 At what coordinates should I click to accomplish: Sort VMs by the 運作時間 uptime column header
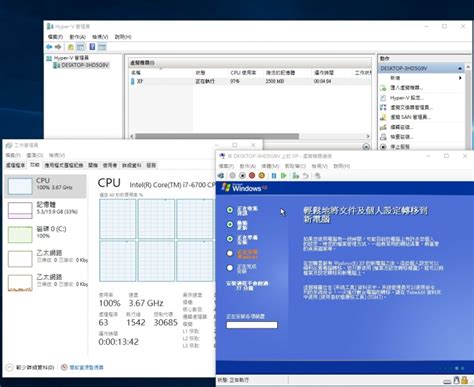(324, 72)
